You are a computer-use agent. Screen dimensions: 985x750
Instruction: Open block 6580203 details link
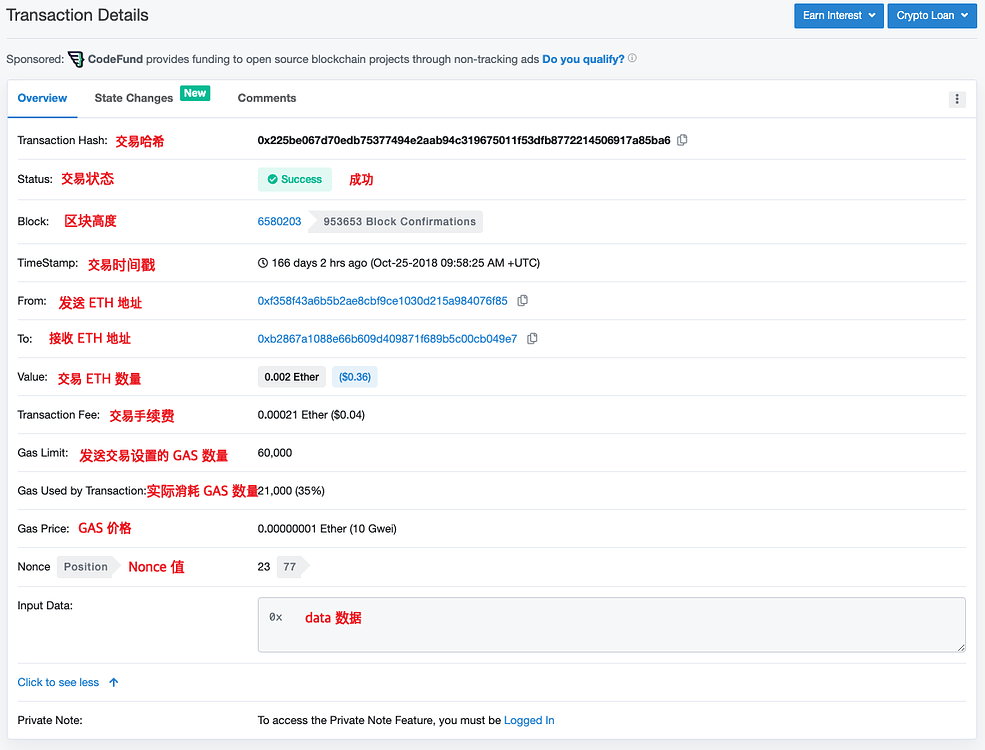tap(279, 221)
